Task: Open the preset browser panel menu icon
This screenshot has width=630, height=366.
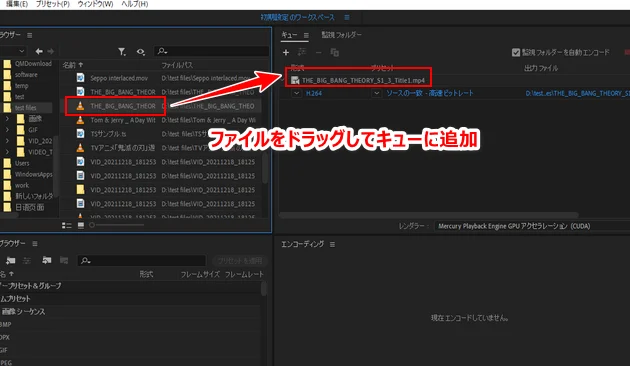Action: point(35,243)
